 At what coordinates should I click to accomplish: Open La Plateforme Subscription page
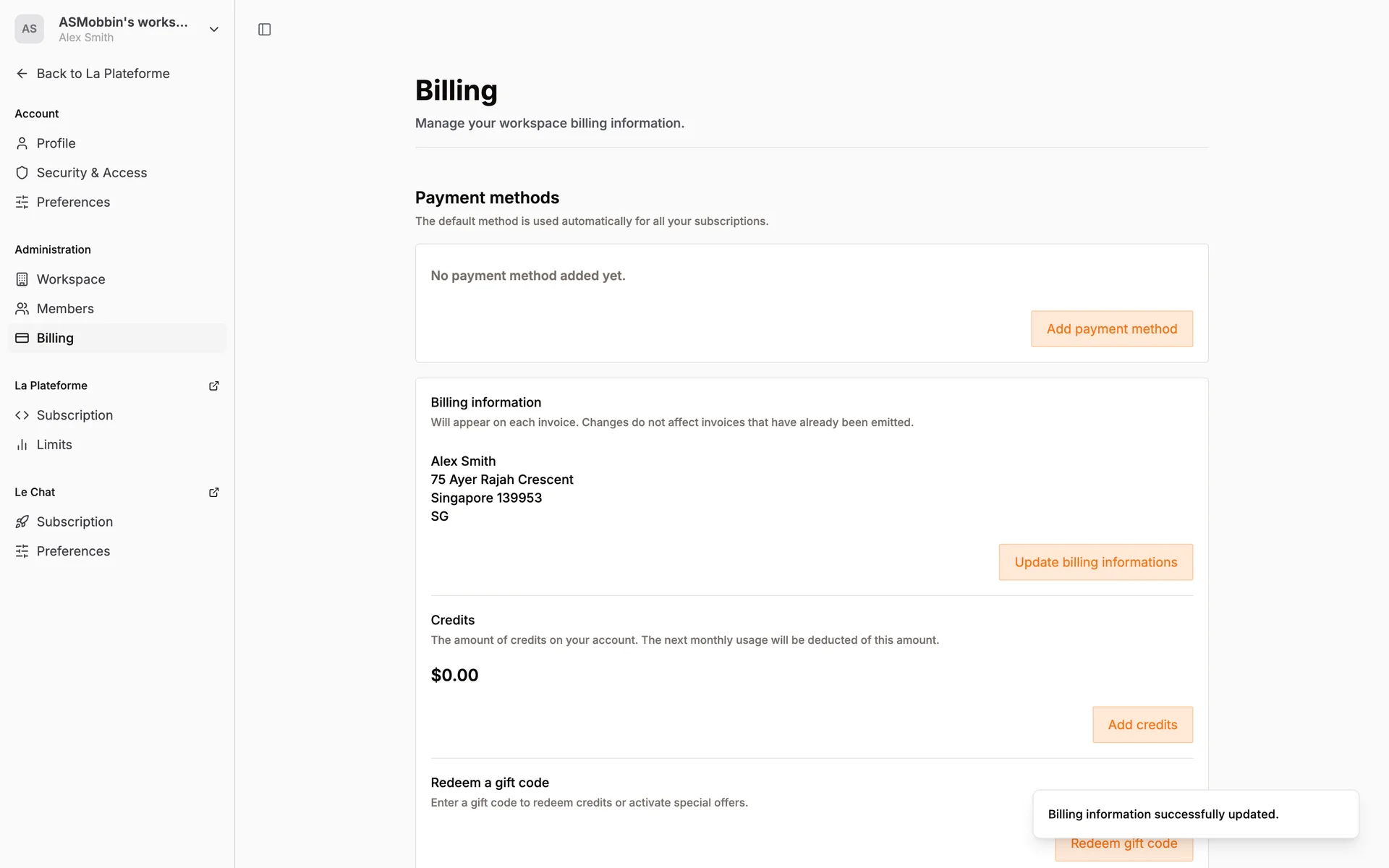(75, 415)
